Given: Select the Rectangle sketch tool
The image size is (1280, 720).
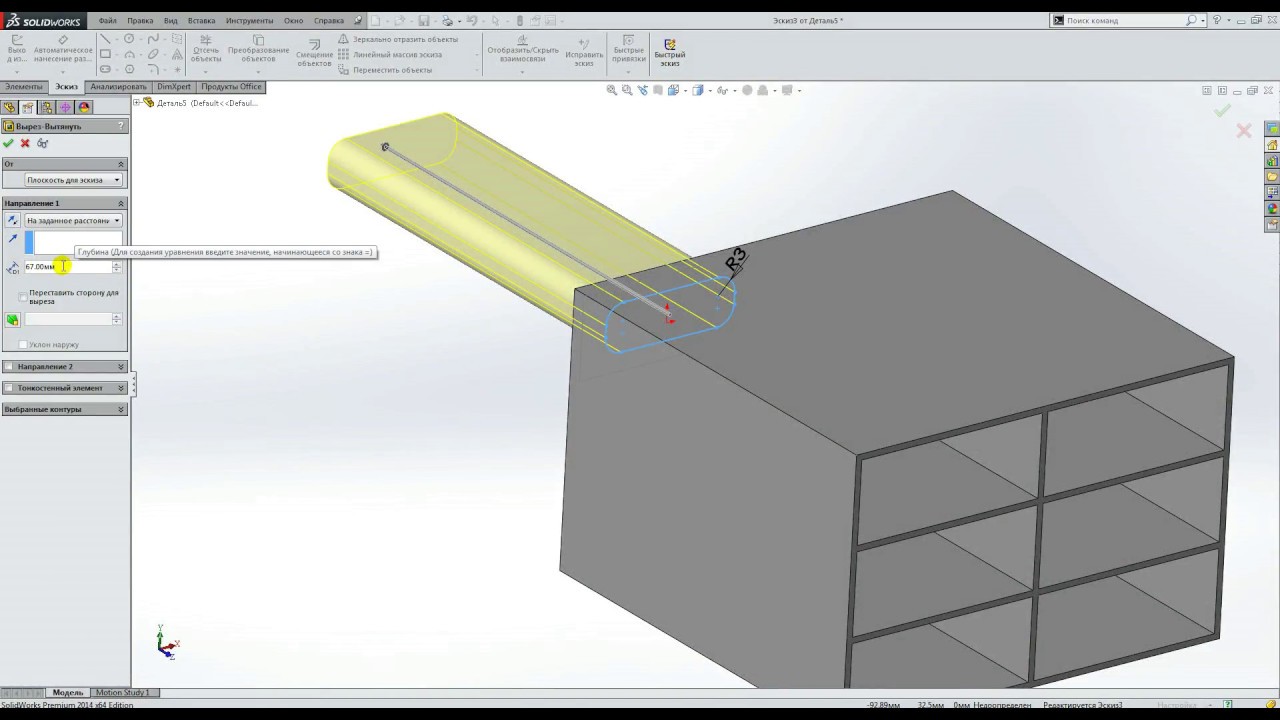Looking at the screenshot, I should [106, 54].
